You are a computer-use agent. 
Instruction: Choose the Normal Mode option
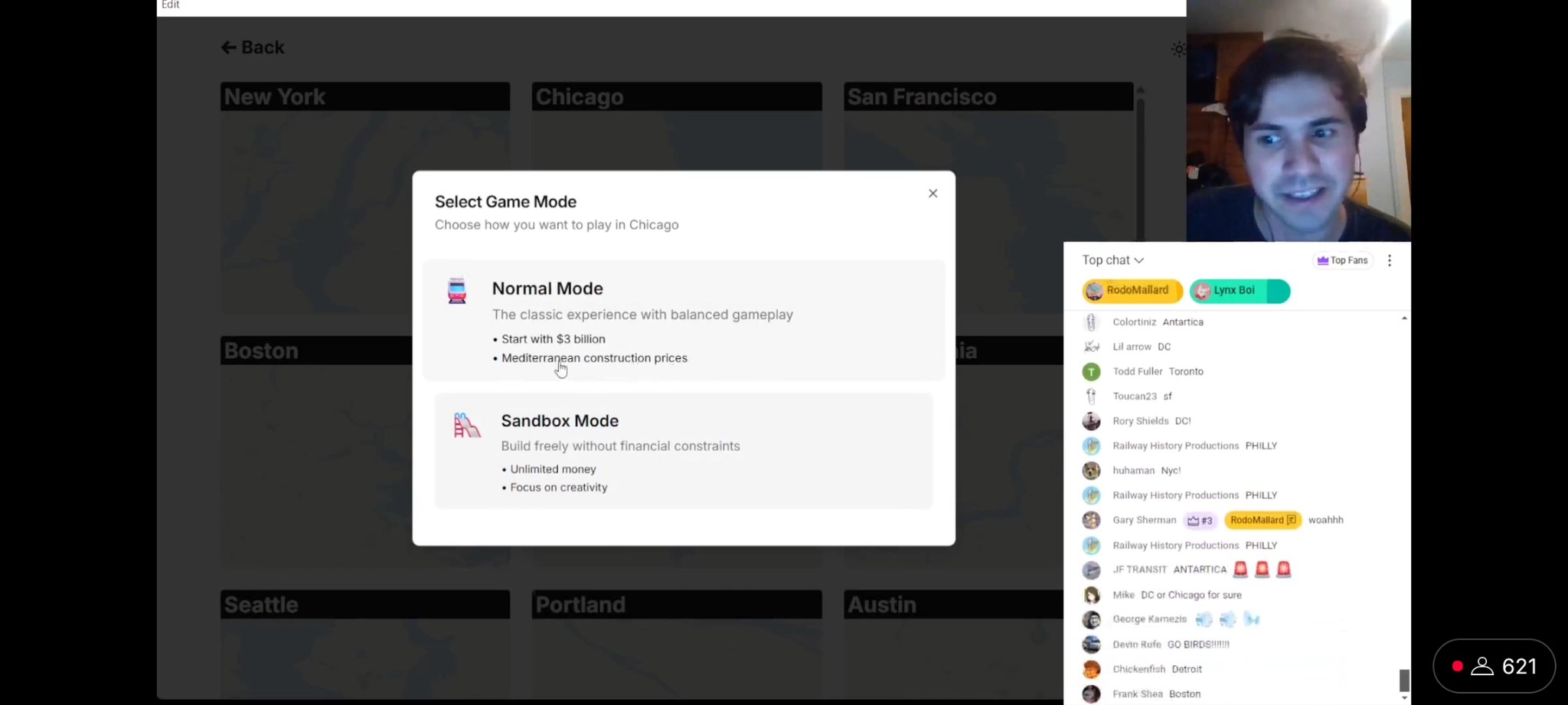(x=683, y=321)
